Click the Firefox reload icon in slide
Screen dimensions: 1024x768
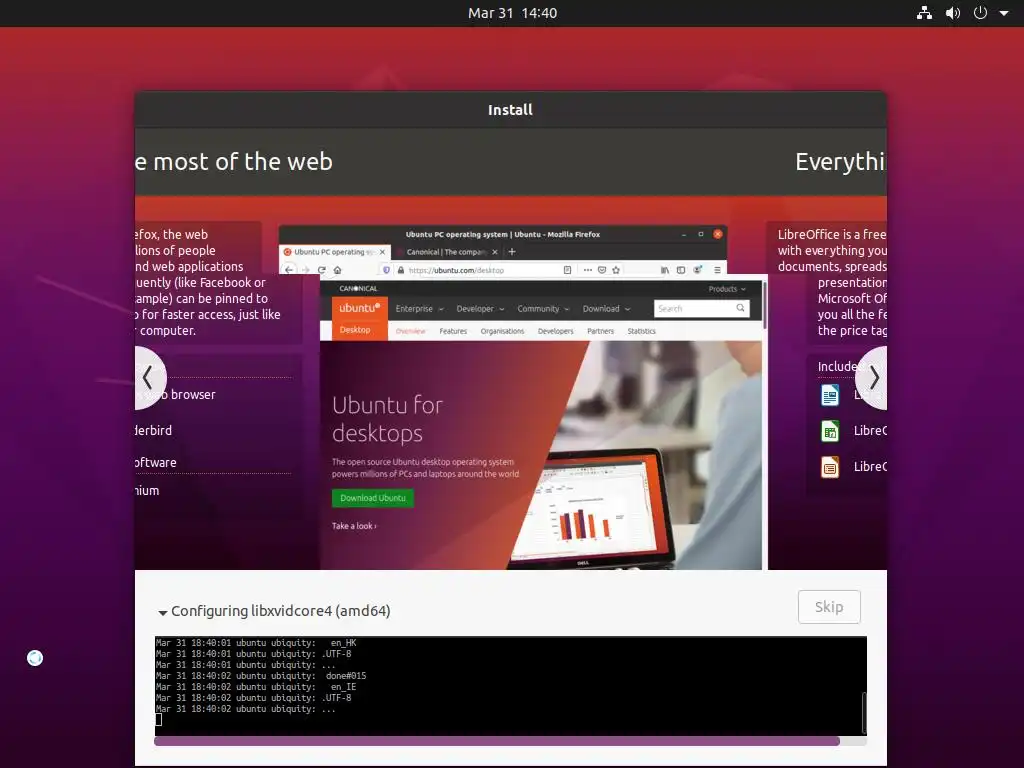pos(321,270)
